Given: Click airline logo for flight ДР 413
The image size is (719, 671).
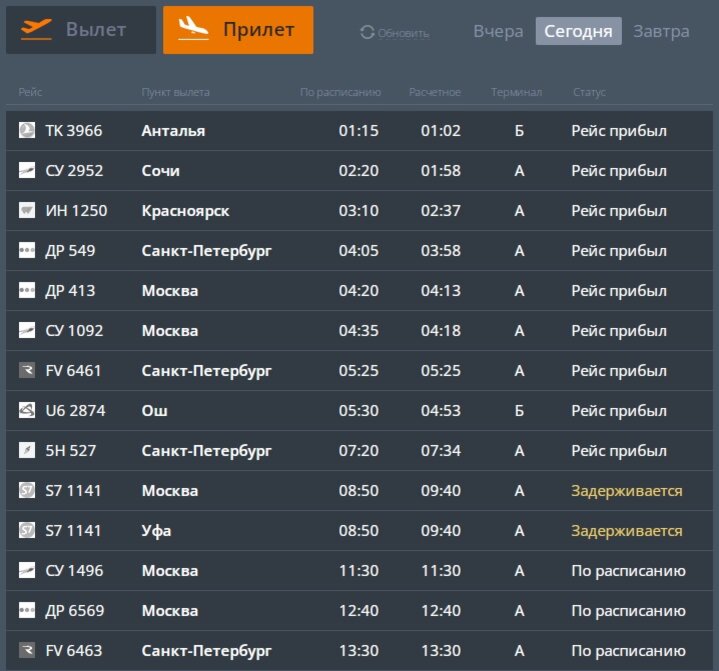Looking at the screenshot, I should (27, 290).
